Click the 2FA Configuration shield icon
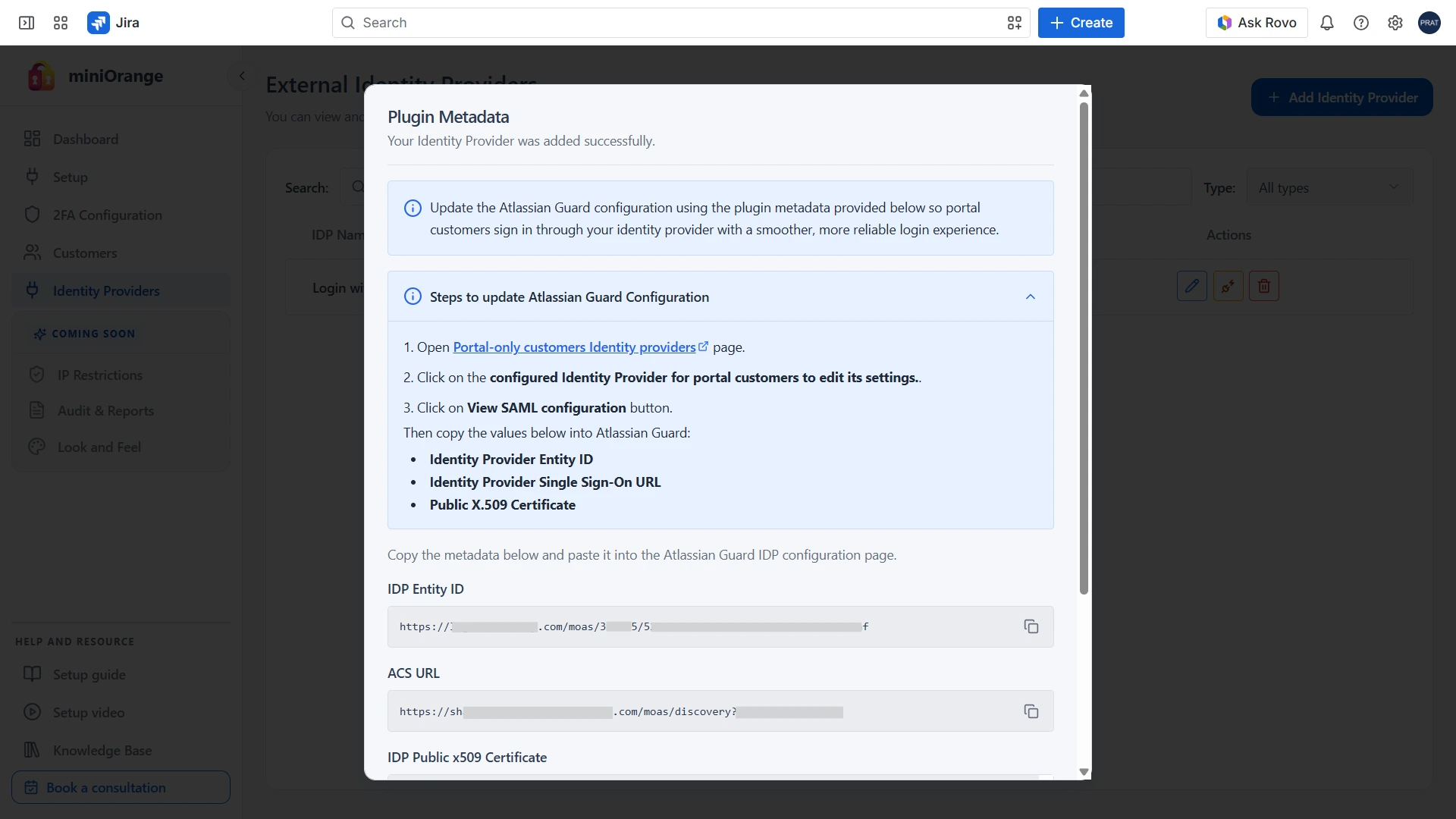The image size is (1456, 819). [x=32, y=215]
